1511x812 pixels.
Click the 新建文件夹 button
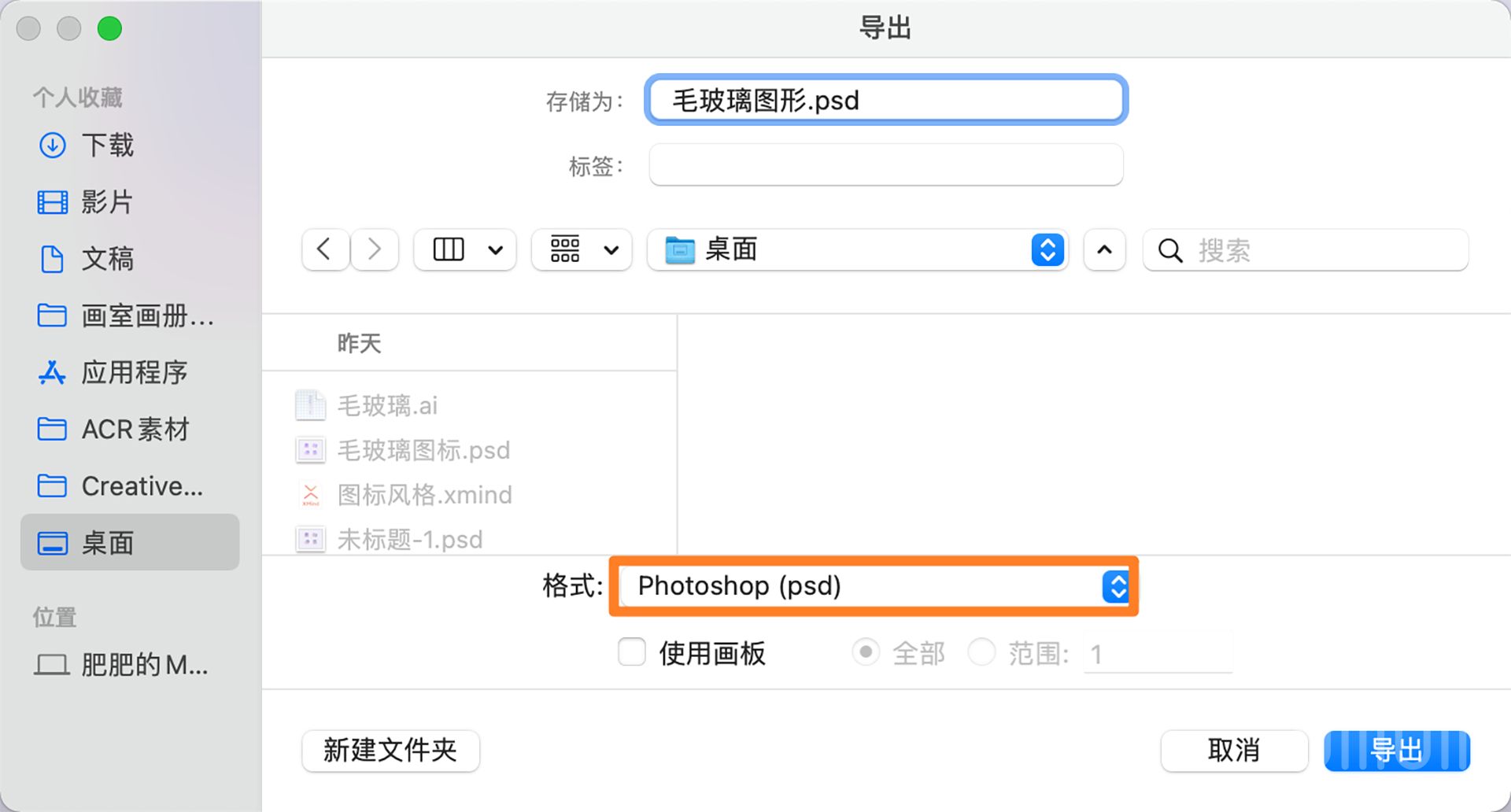click(390, 751)
